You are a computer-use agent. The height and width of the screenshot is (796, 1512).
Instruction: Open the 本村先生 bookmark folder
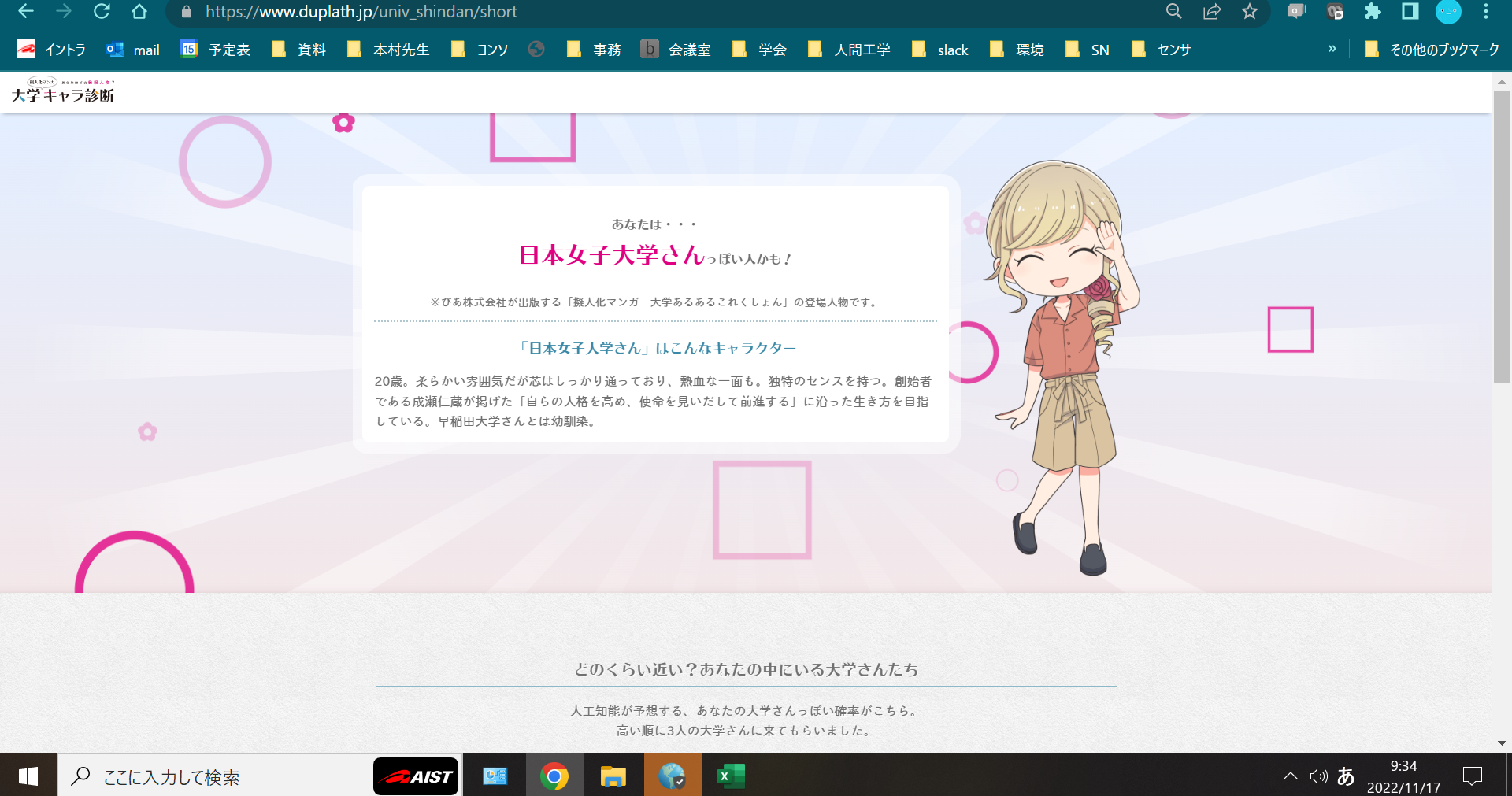[x=388, y=50]
